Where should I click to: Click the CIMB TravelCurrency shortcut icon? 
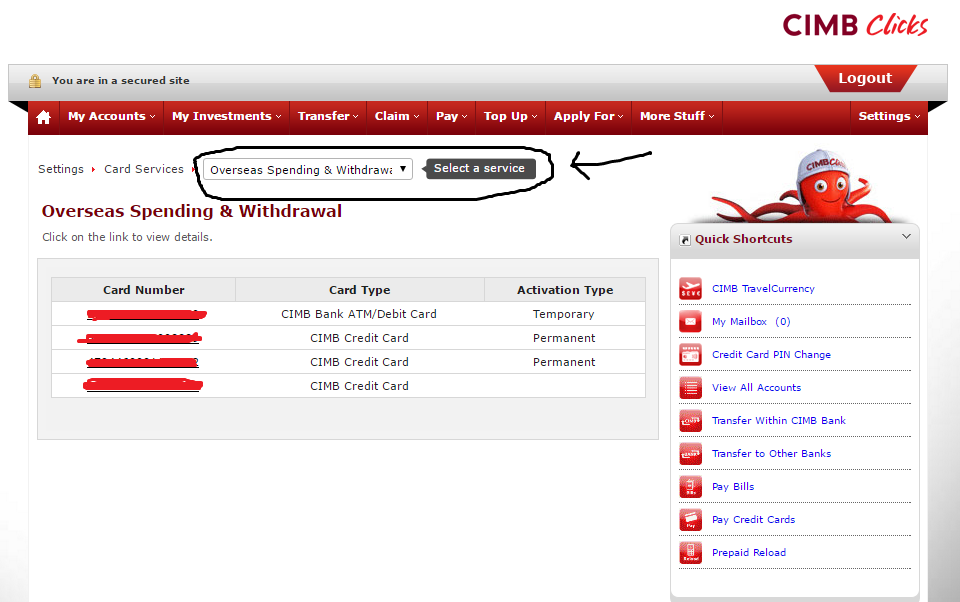click(x=691, y=288)
